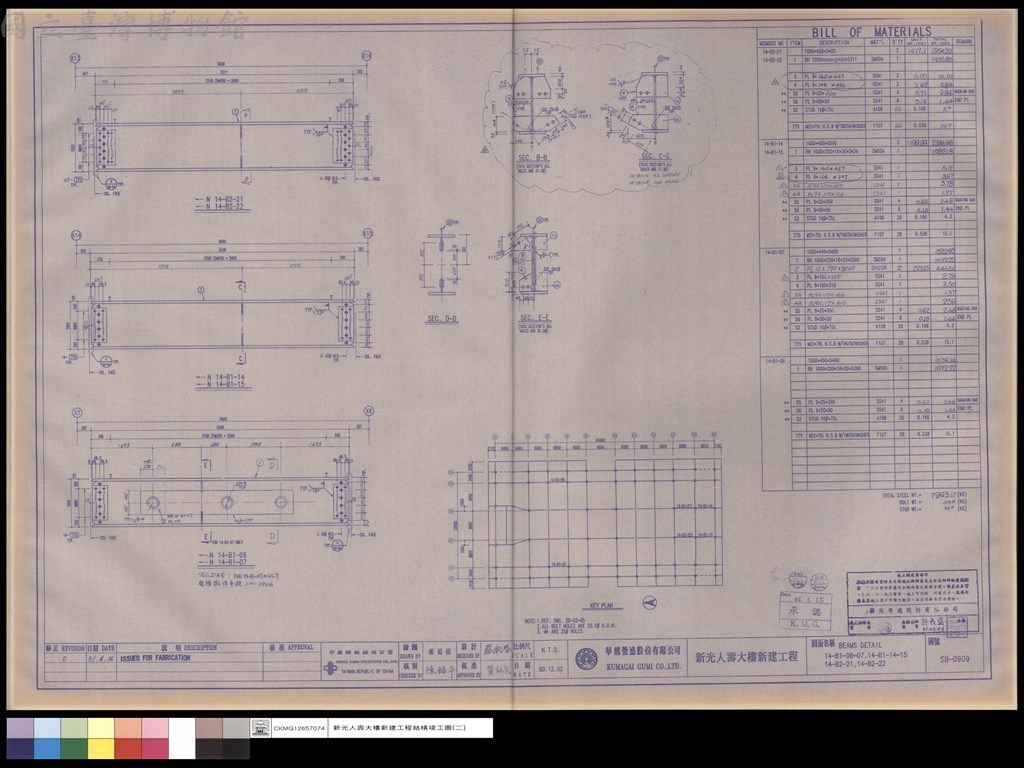Click the catalog number CKMG12657074
This screenshot has height=768, width=1024.
298,728
